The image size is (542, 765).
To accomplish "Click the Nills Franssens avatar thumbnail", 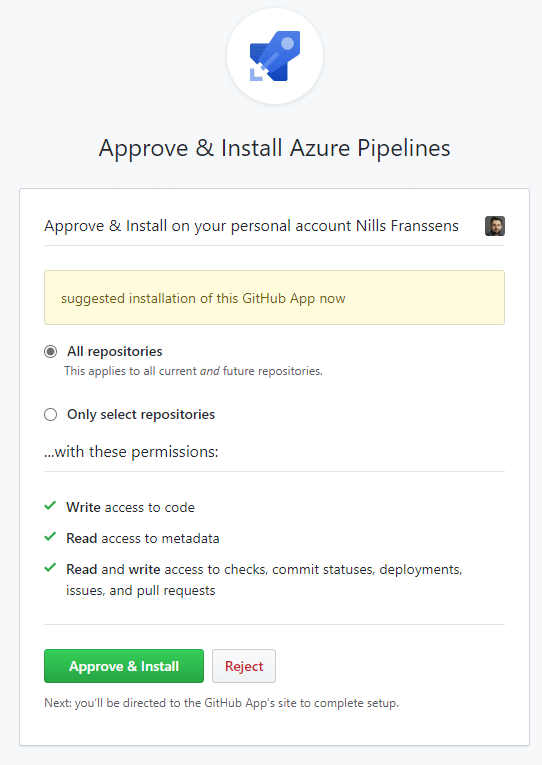I will click(x=495, y=226).
